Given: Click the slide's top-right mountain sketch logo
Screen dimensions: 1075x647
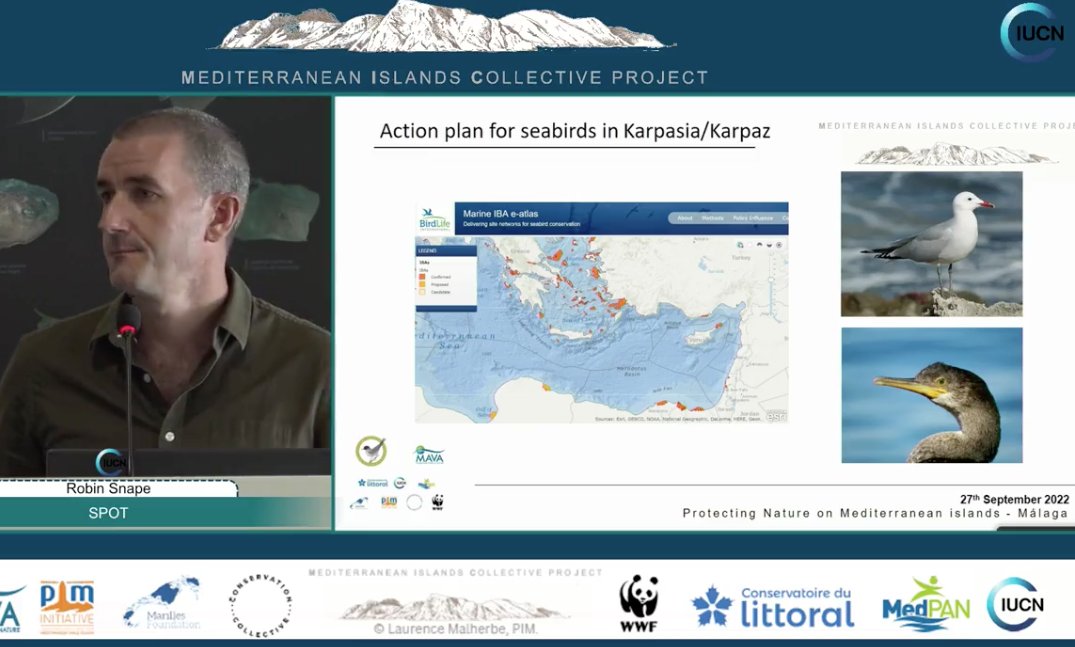Looking at the screenshot, I should point(956,154).
